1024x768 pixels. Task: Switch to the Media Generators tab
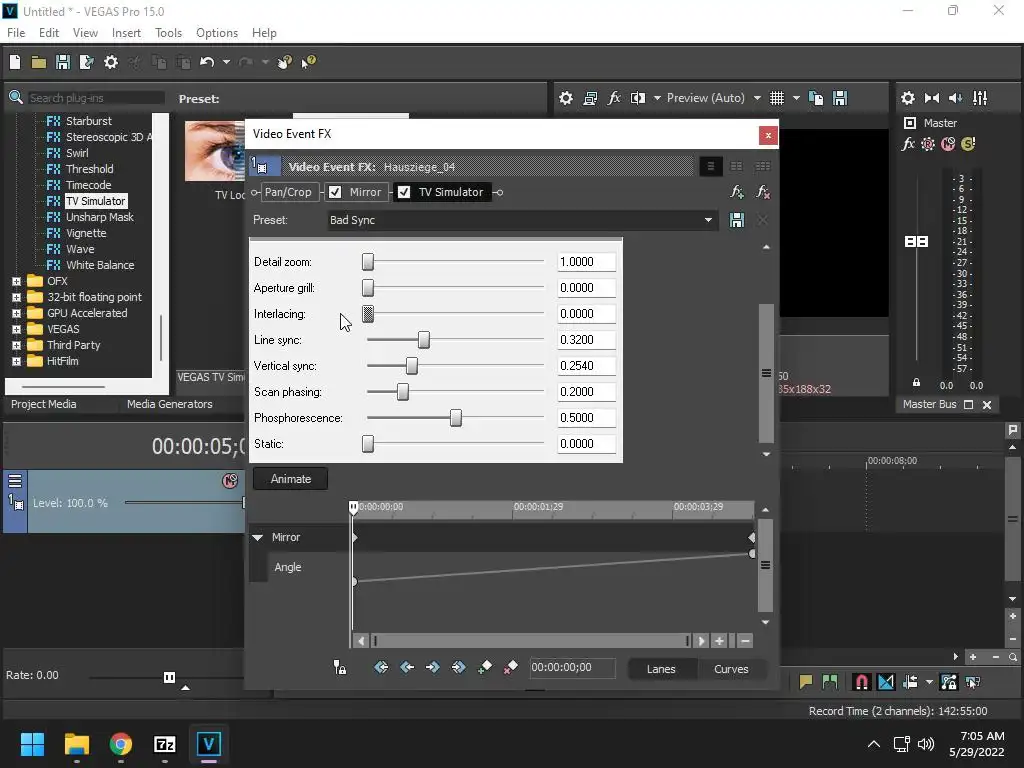point(170,404)
